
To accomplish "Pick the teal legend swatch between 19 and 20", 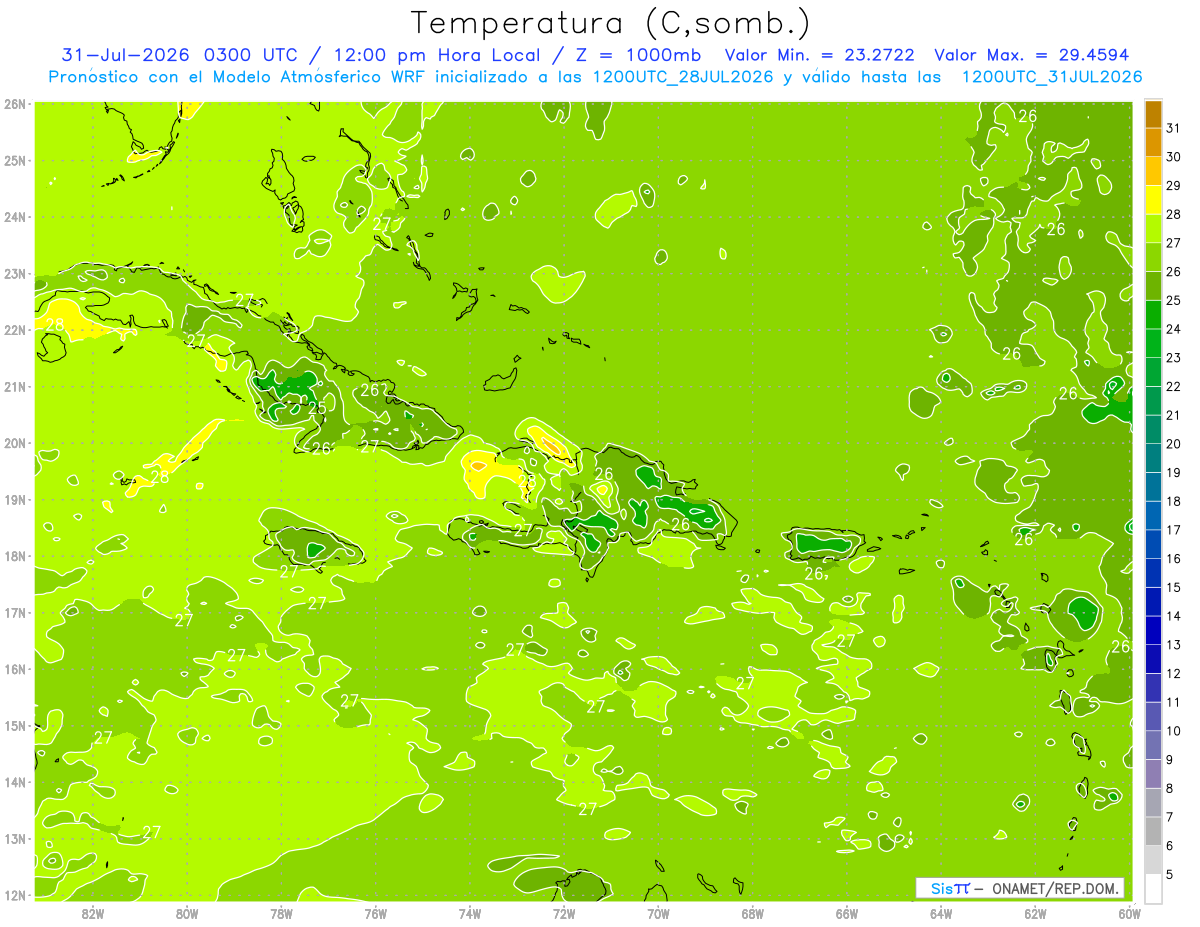I will coord(1153,458).
